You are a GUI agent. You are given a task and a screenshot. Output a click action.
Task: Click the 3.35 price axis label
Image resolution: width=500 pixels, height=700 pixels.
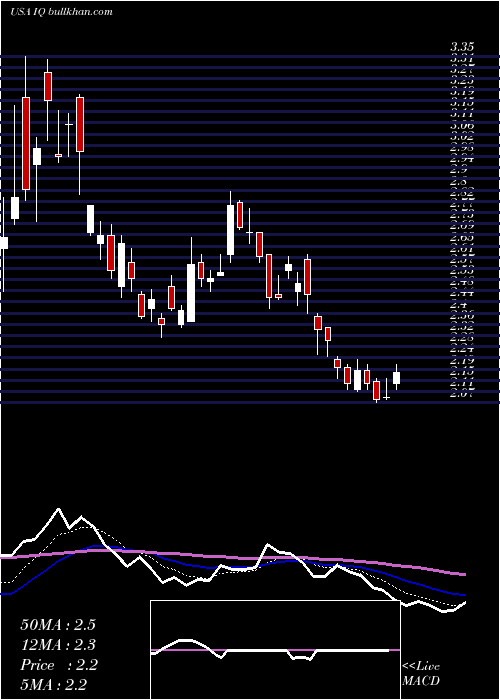click(462, 47)
